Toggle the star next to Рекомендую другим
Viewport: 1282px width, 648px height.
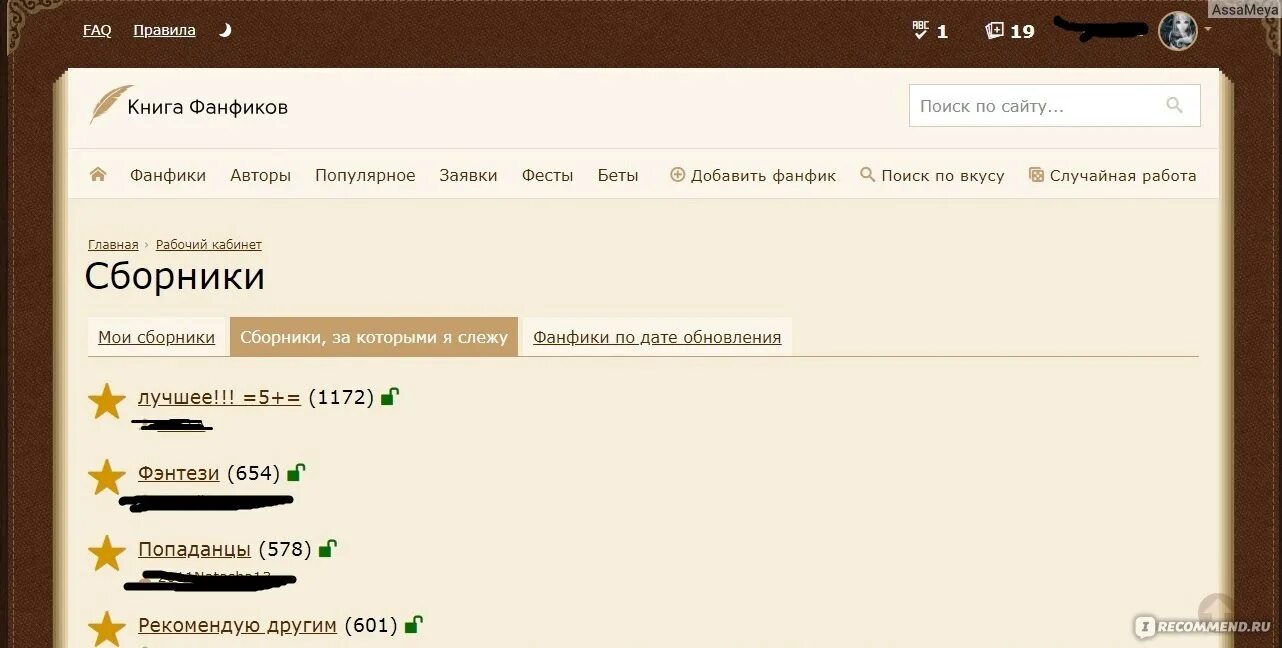point(107,629)
